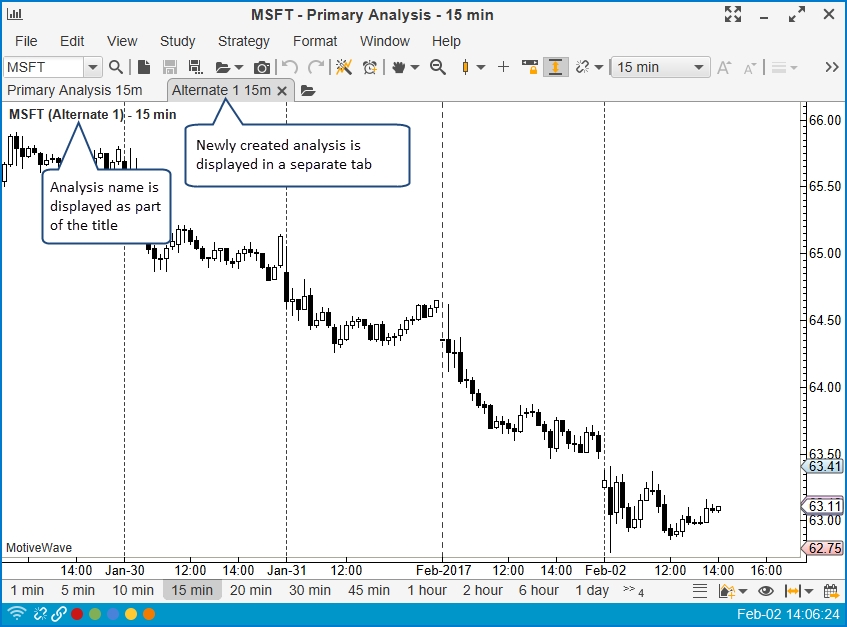Click the chart link chain icon
The height and width of the screenshot is (627, 847).
pyautogui.click(x=582, y=67)
